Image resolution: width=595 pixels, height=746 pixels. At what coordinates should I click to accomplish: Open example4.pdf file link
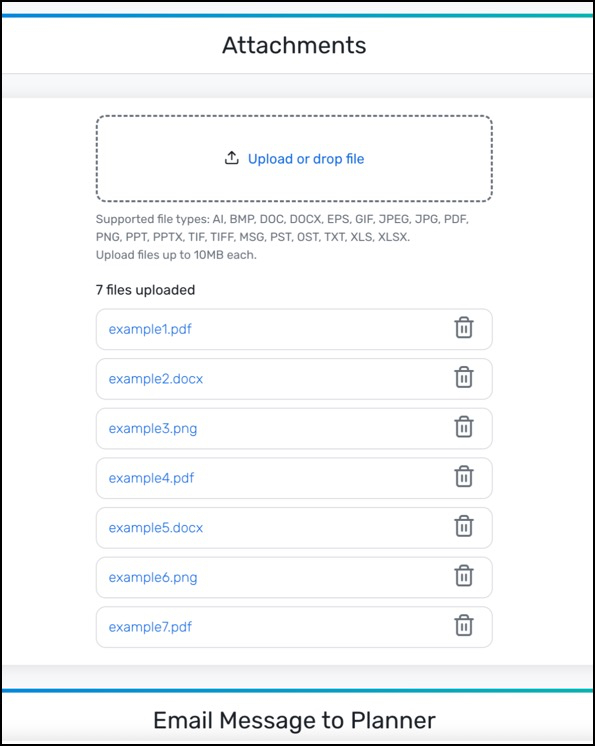click(151, 478)
